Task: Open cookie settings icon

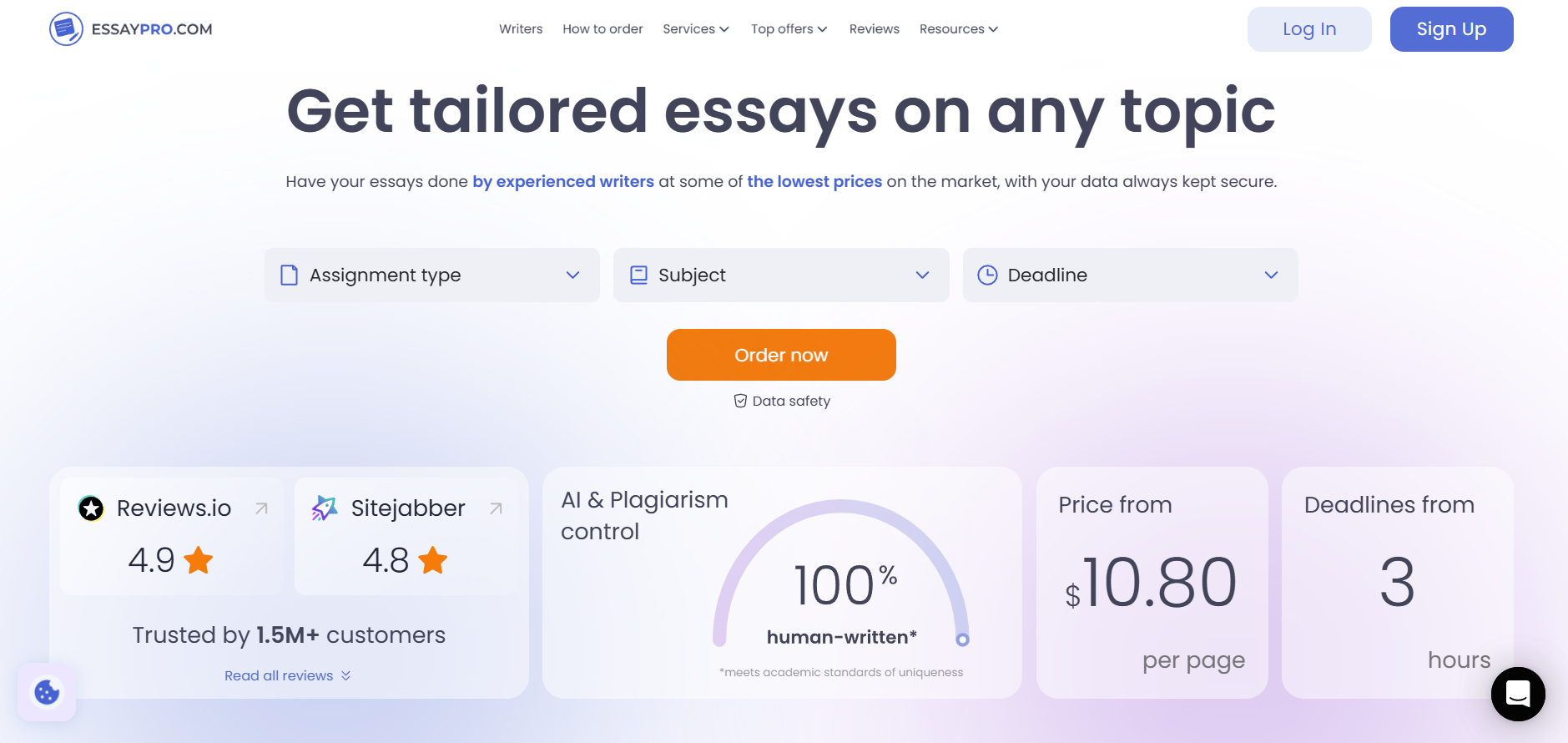Action: 47,692
